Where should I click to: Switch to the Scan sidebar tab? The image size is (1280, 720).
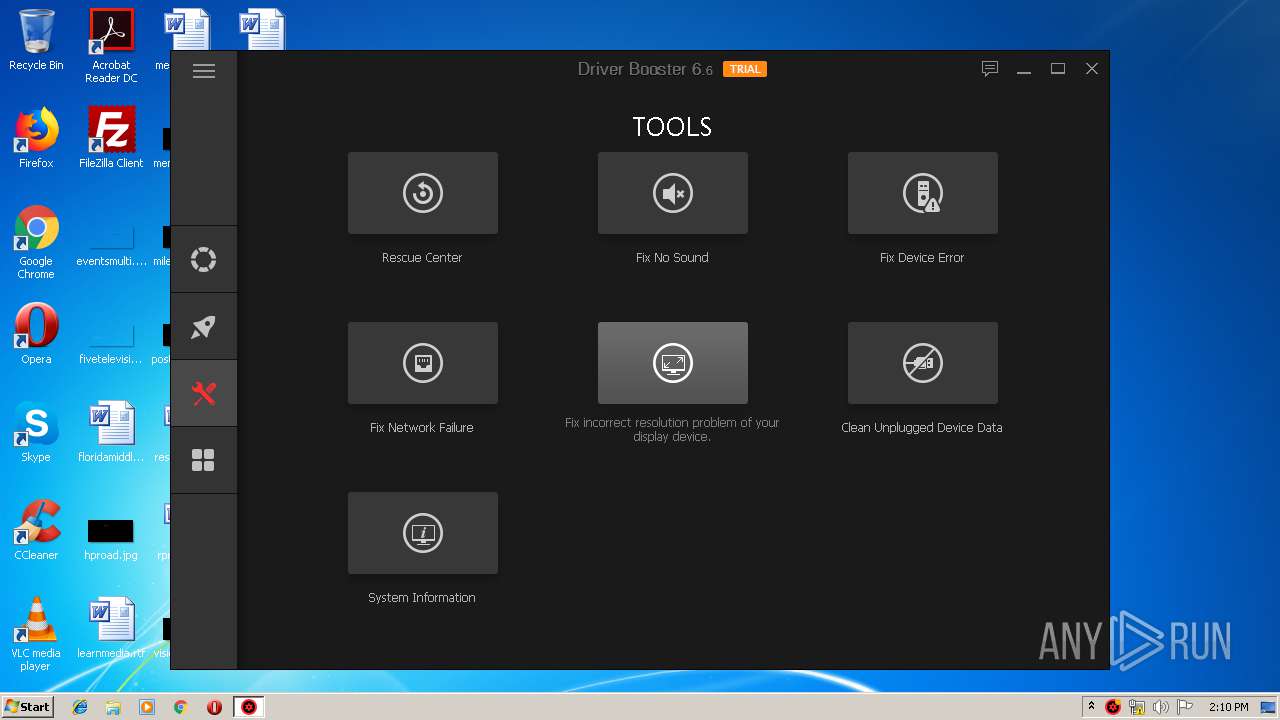[204, 260]
